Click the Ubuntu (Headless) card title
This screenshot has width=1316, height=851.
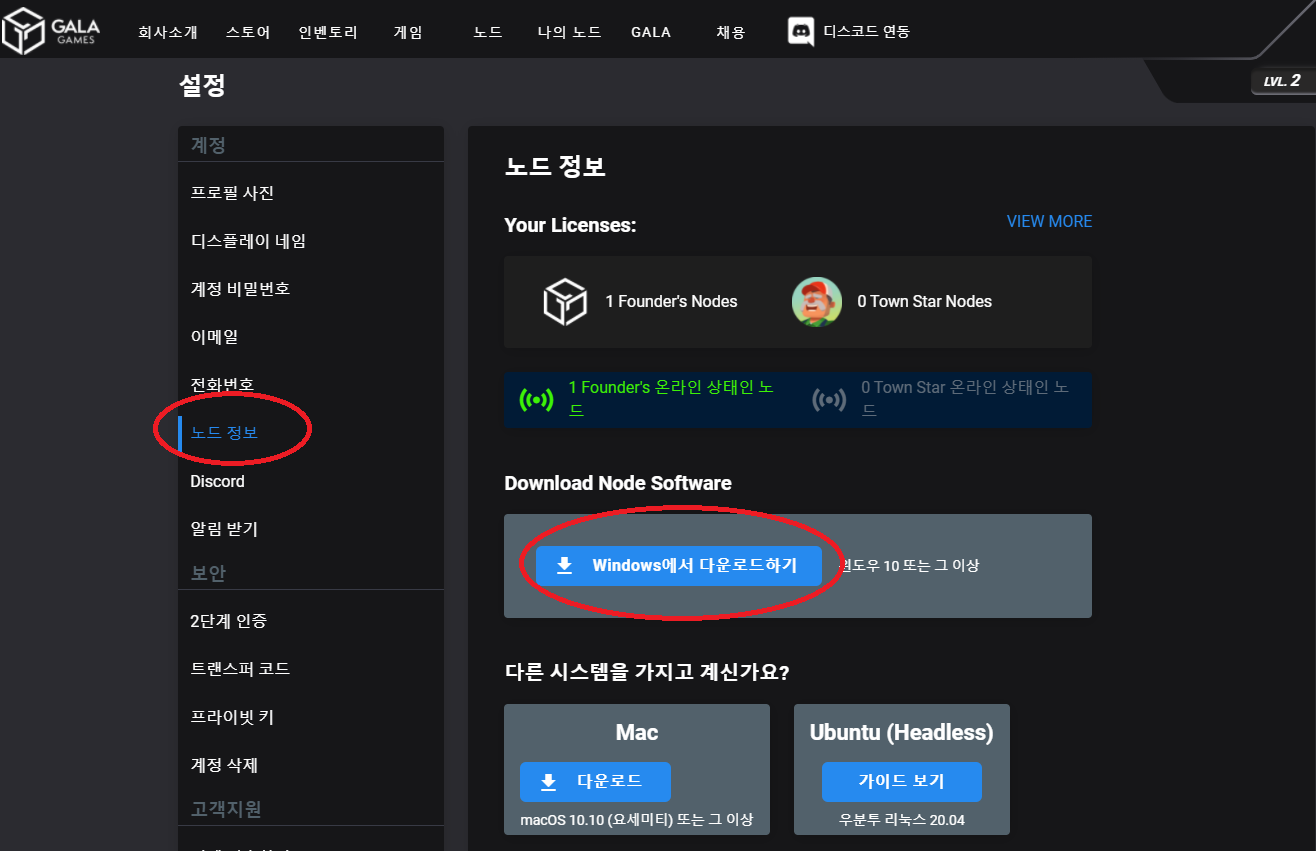click(902, 733)
